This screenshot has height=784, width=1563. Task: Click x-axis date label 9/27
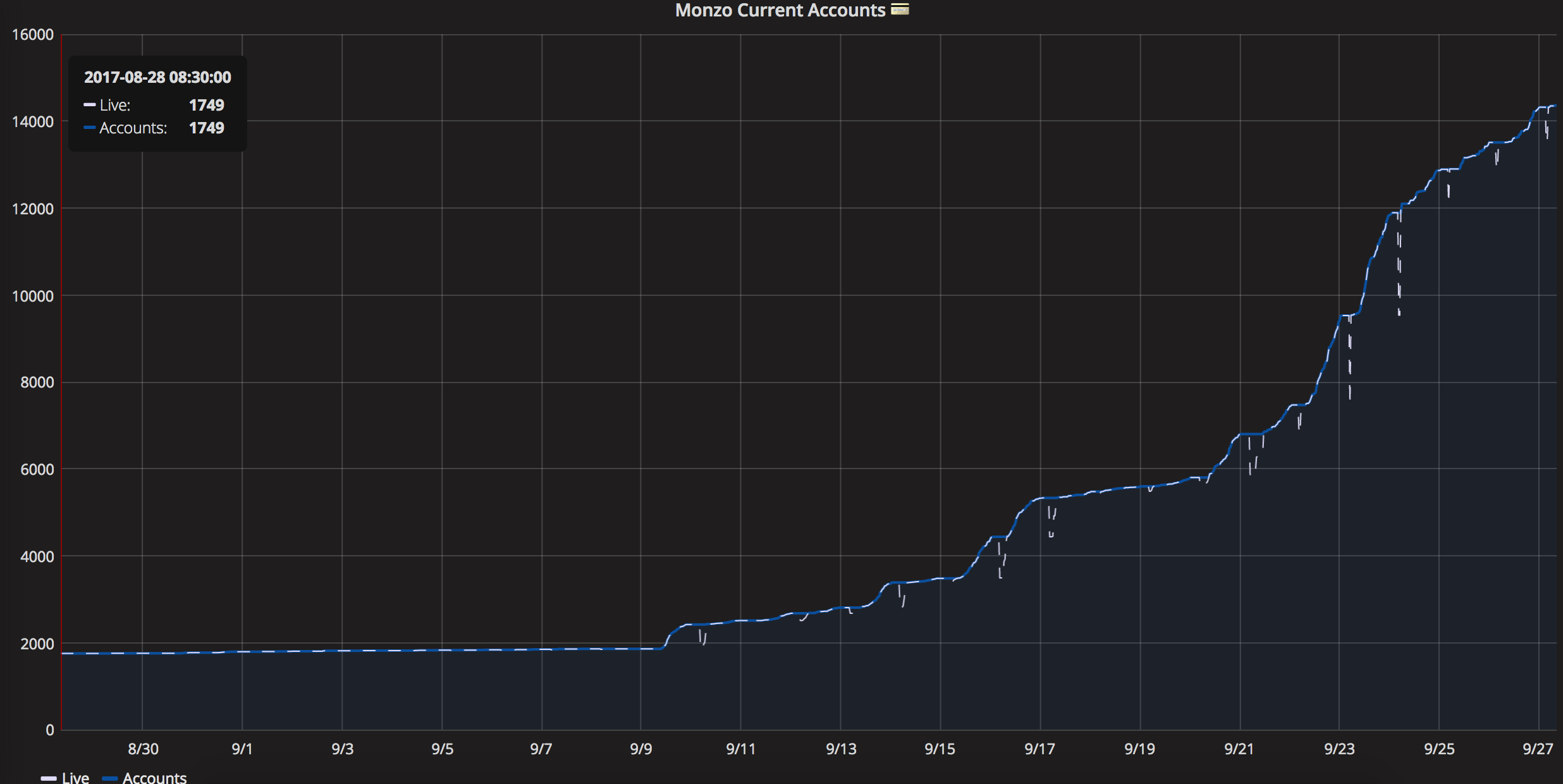click(x=1538, y=749)
